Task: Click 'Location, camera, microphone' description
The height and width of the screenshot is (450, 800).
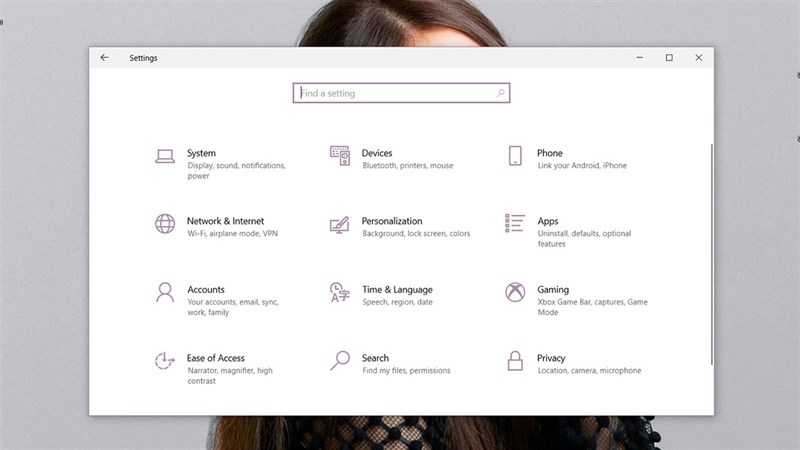Action: pyautogui.click(x=589, y=370)
